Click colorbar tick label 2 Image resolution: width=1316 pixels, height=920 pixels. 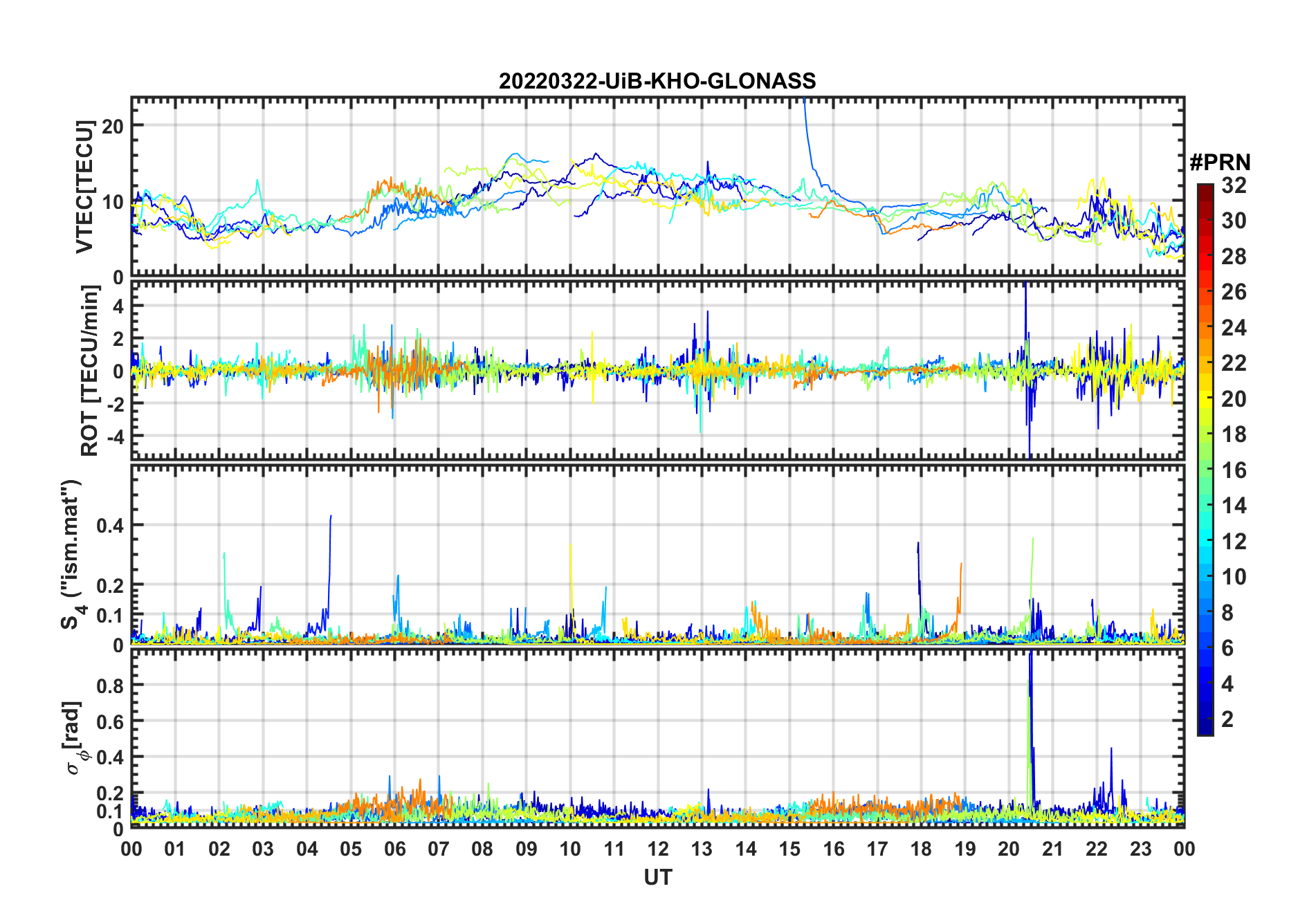click(x=1227, y=719)
